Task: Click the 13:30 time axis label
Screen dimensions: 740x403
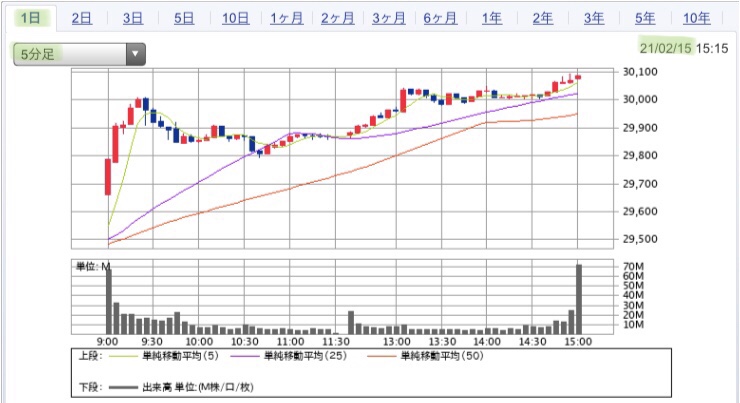Action: pos(442,342)
